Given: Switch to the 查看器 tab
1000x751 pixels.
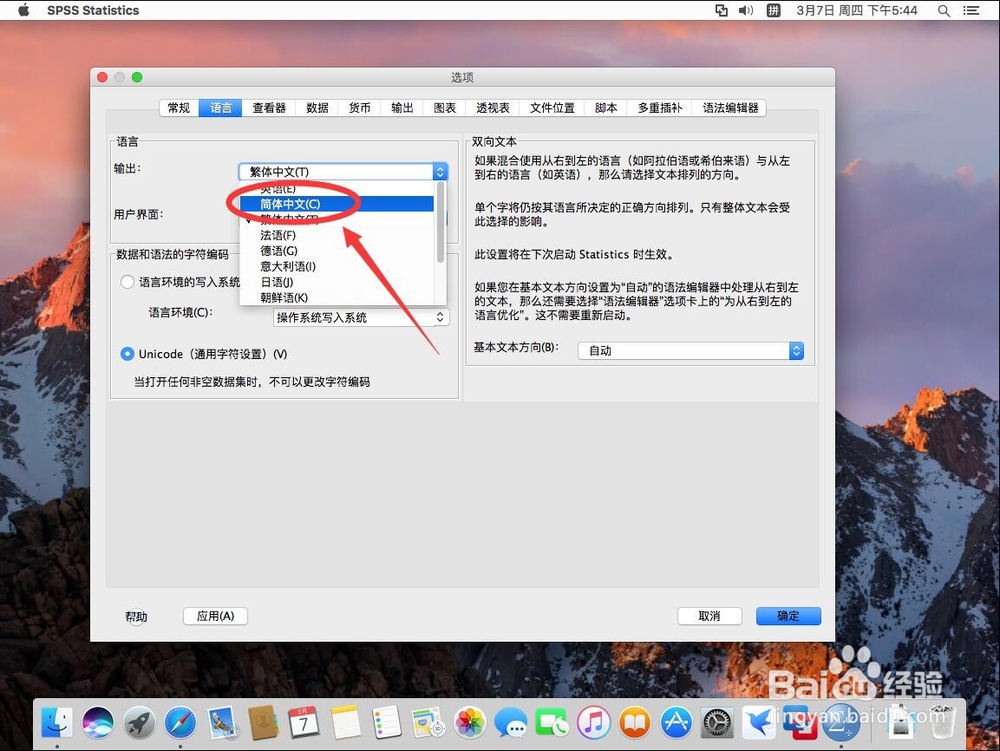Looking at the screenshot, I should tap(269, 108).
